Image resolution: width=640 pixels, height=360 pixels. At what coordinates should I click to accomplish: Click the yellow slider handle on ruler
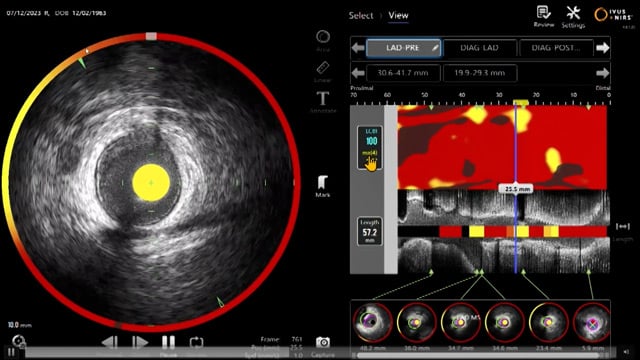[521, 103]
